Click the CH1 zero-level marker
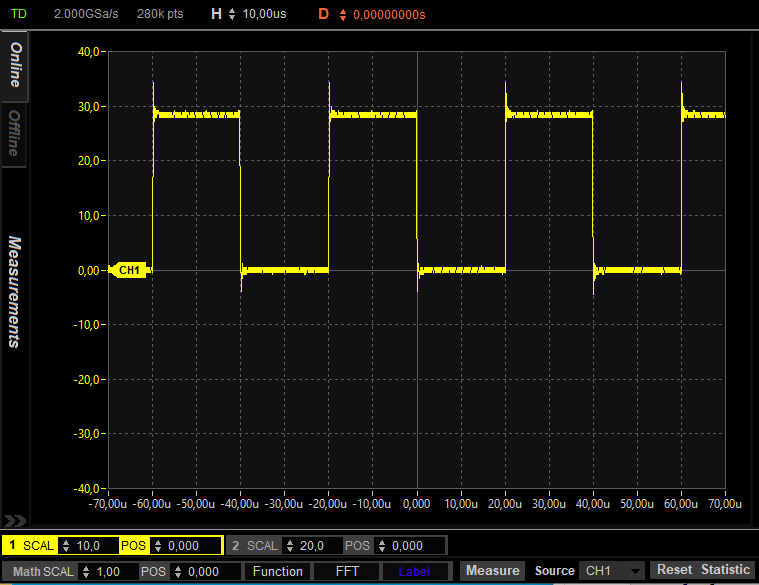 click(x=128, y=270)
